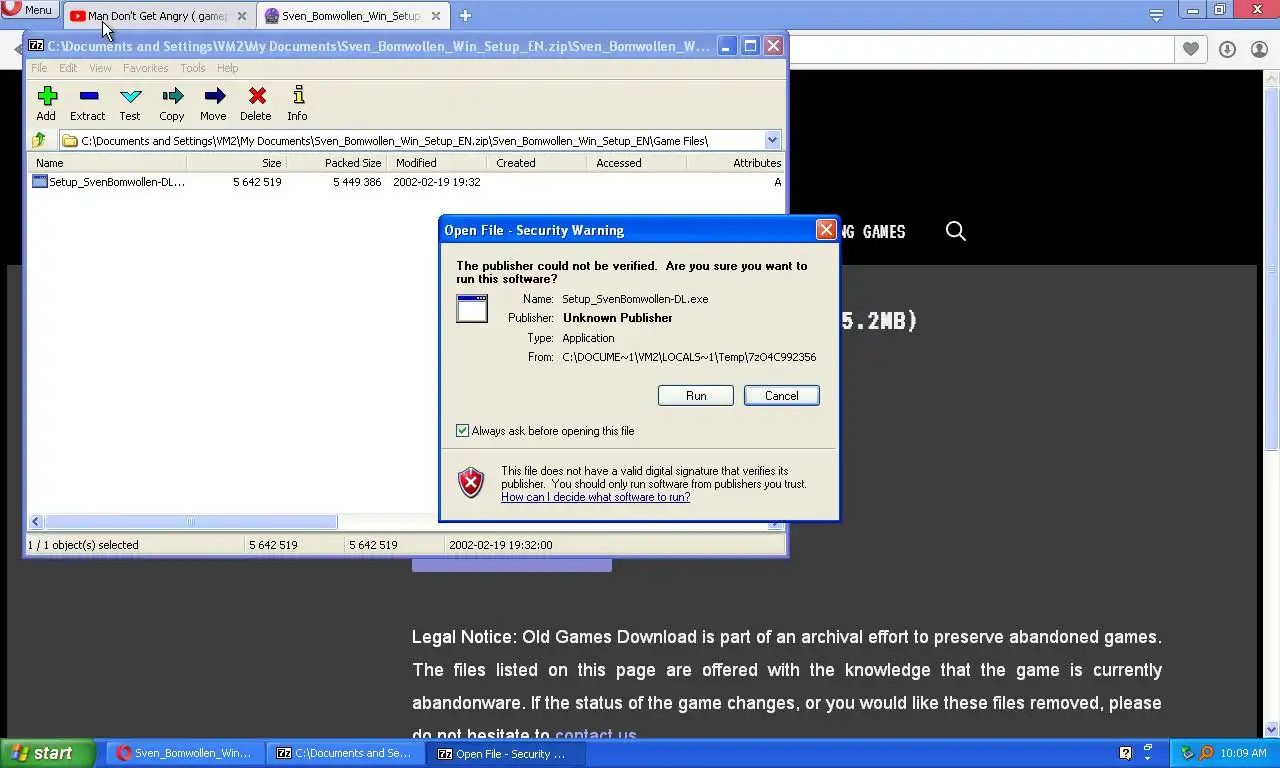Open the Open File - Security taskbar item

point(506,753)
